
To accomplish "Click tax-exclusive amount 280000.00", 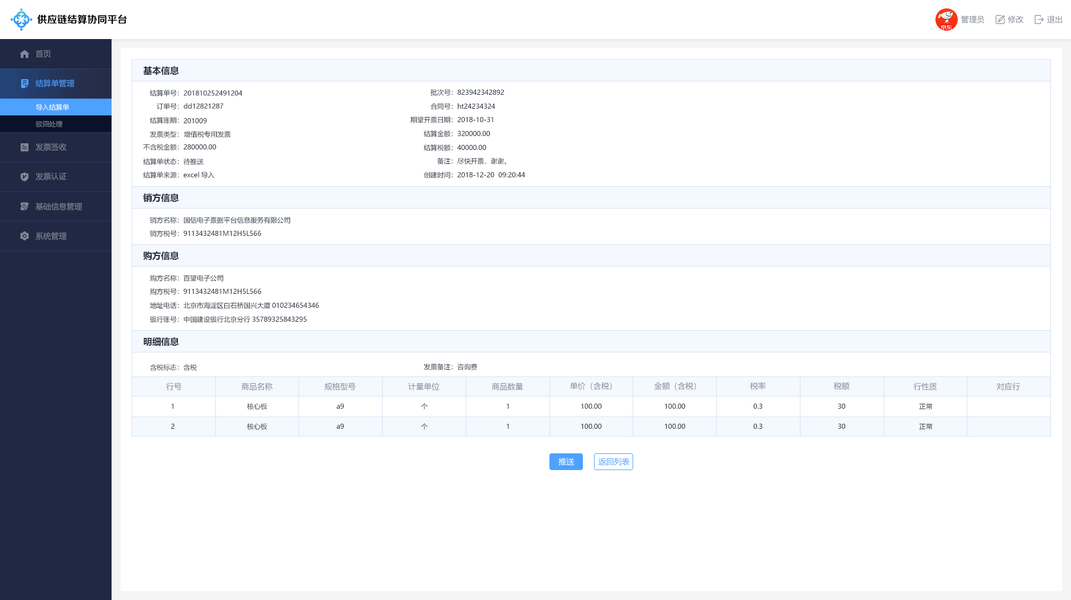I will 199,147.
